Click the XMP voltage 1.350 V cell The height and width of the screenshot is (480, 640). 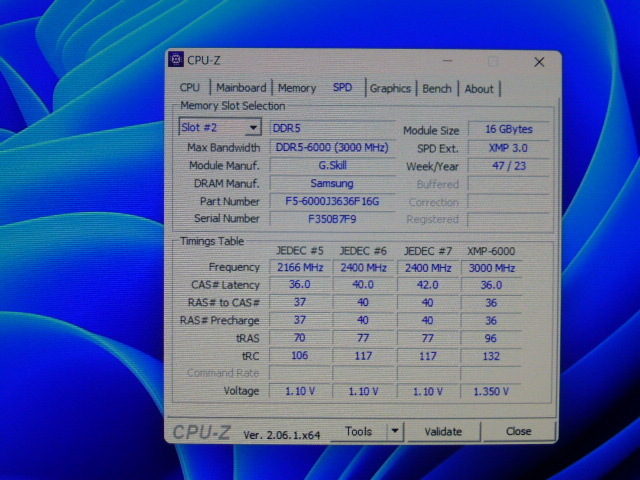[491, 391]
